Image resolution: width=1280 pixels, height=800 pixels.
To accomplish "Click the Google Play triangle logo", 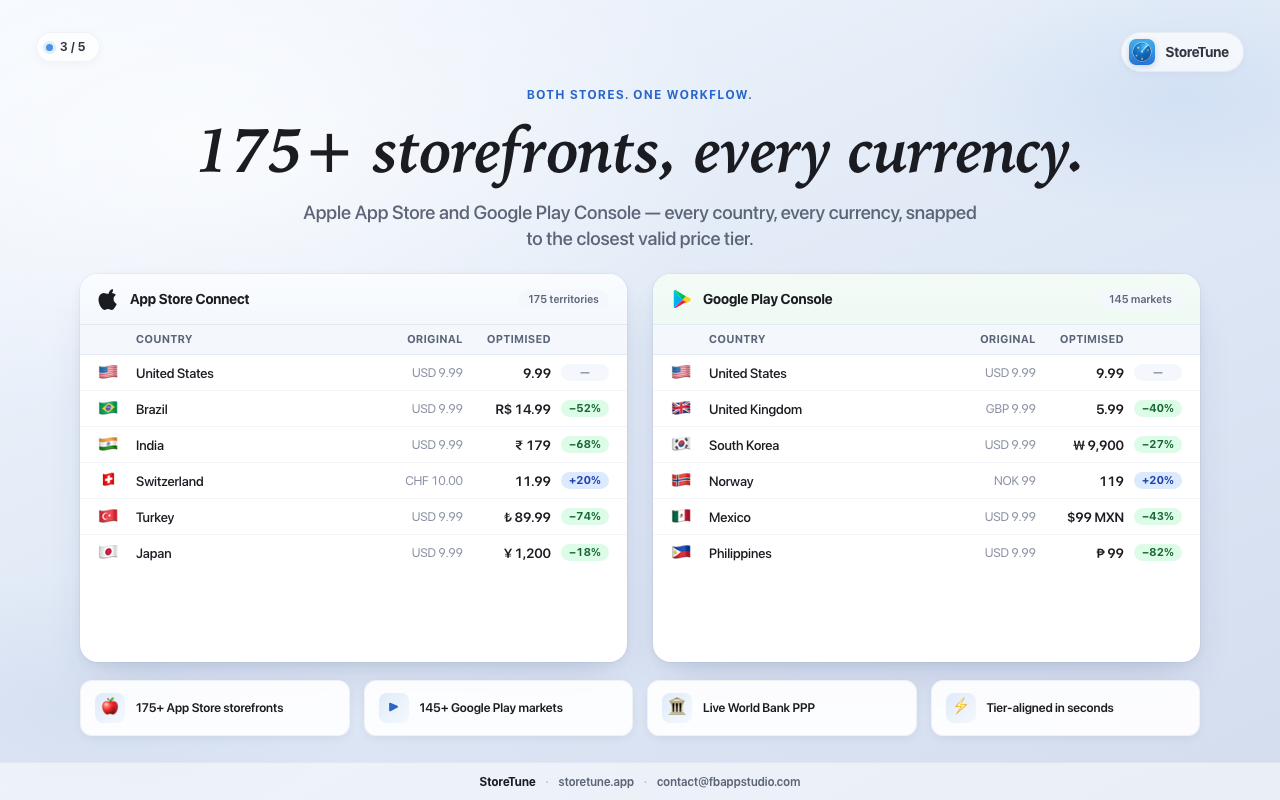I will click(681, 298).
